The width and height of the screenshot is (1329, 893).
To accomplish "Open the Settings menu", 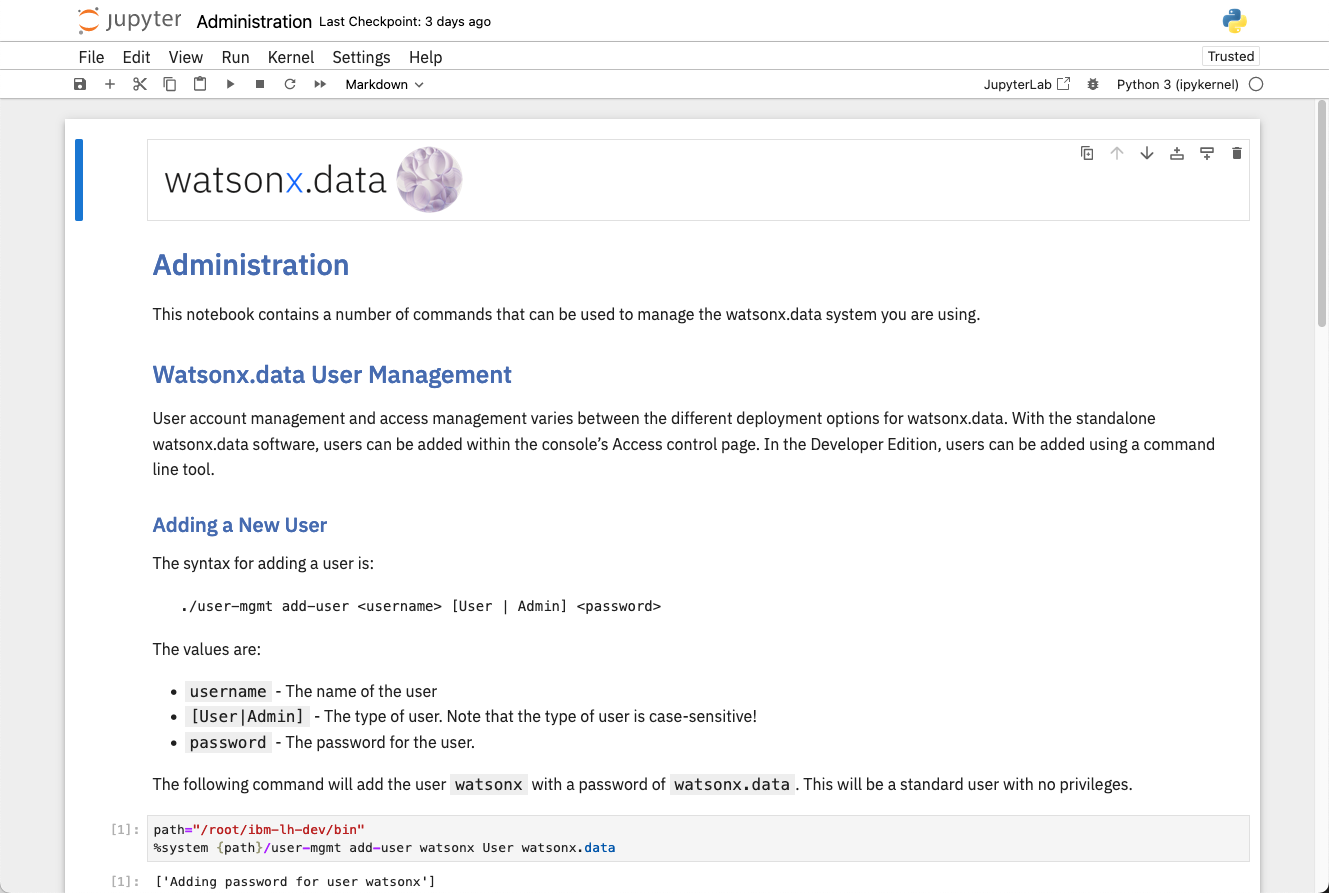I will (361, 57).
